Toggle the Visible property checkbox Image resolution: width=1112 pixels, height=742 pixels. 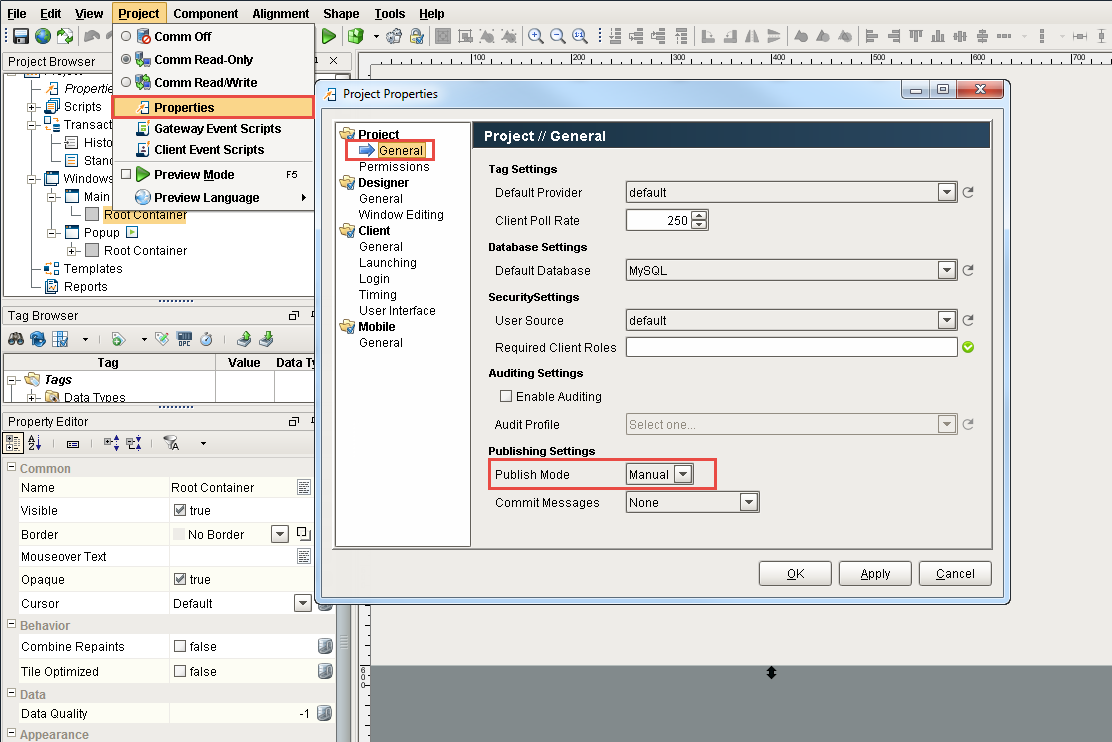(x=180, y=511)
